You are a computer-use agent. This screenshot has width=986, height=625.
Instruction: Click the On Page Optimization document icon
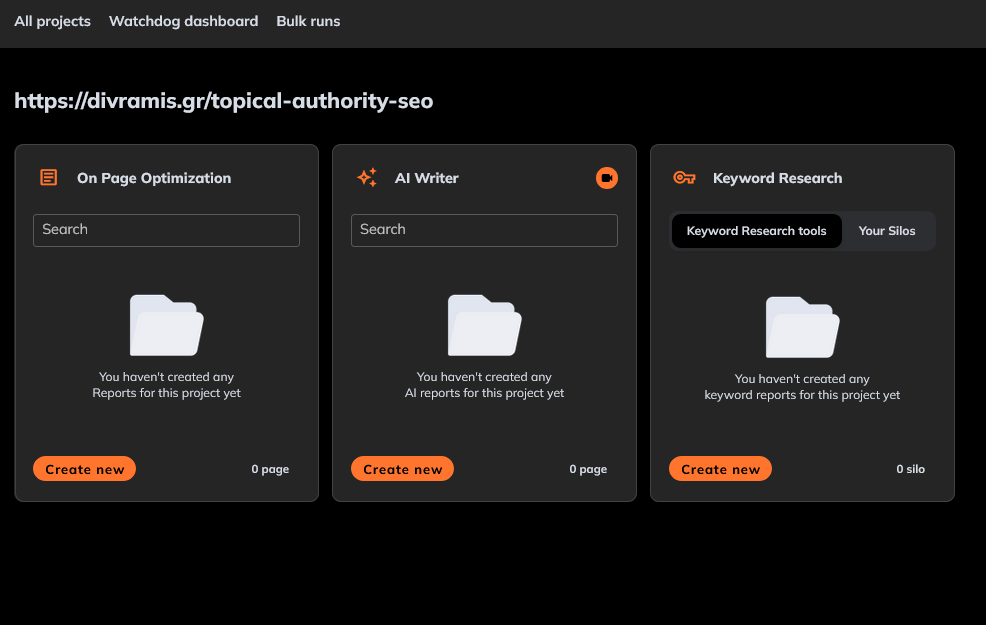point(48,177)
